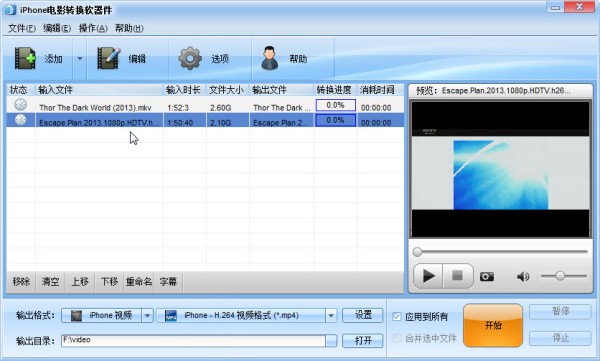The image size is (600, 361).
Task: Toggle 合并选中文件 checkbox
Action: coord(397,338)
